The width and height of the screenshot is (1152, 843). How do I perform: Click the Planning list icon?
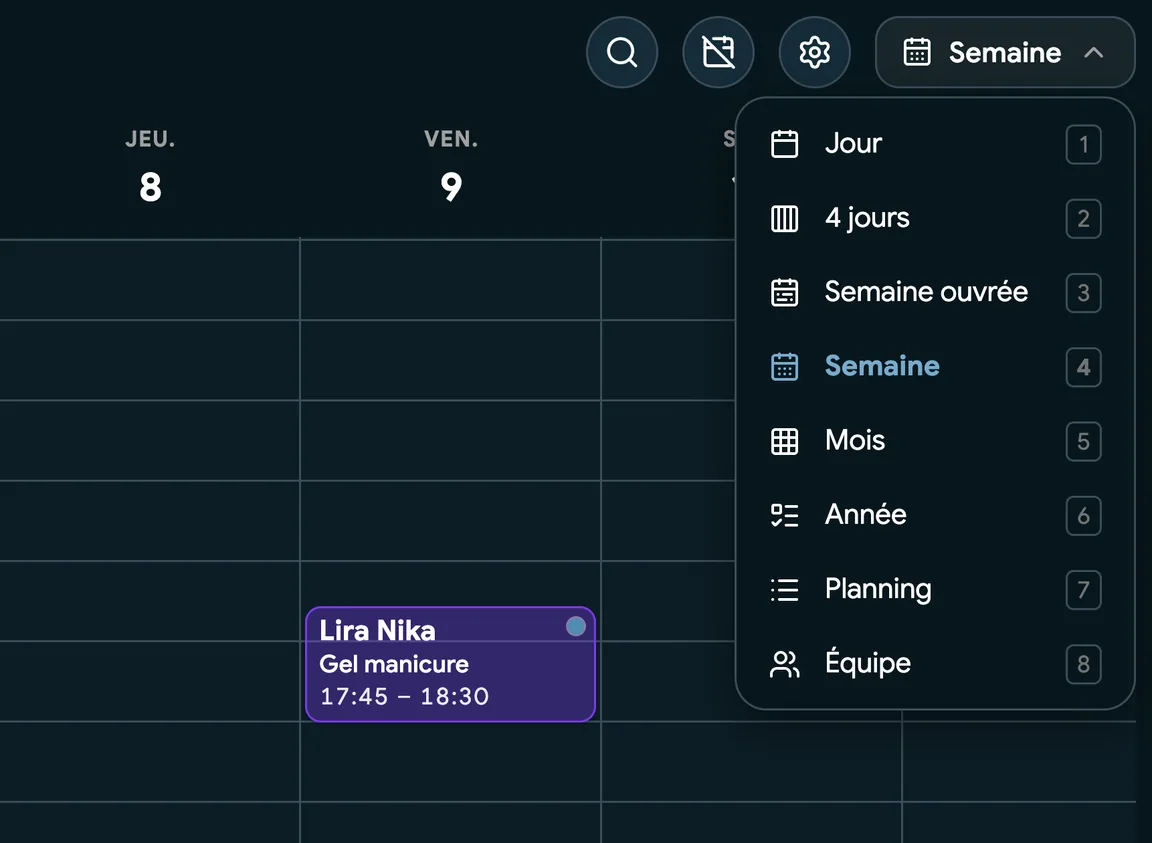tap(784, 589)
